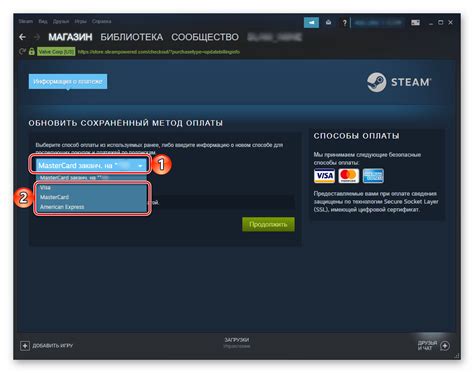
Task: Open friends chat plus icon
Action: tap(445, 346)
